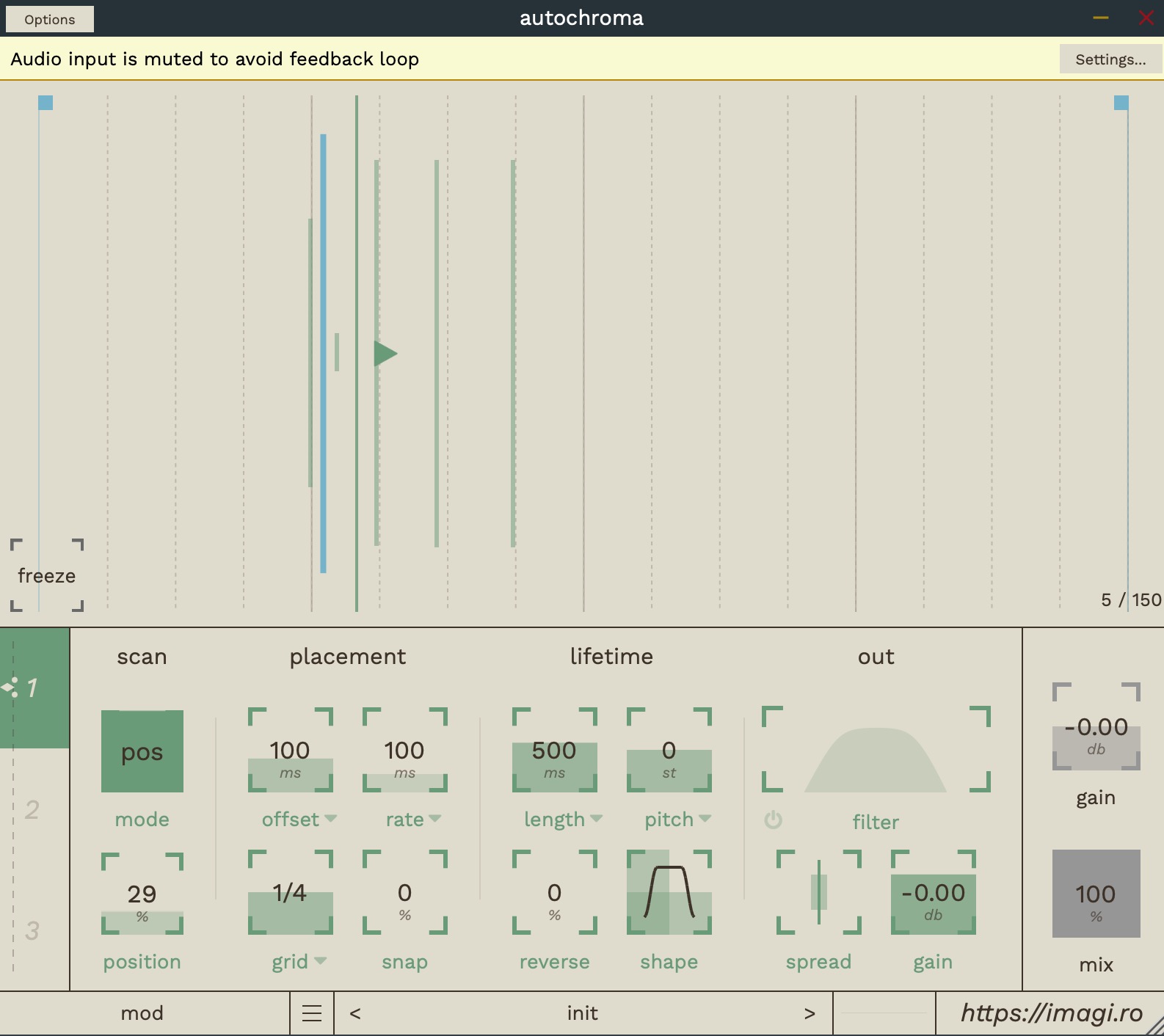Minimize the autochroma window
The width and height of the screenshot is (1164, 1036).
pos(1101,18)
